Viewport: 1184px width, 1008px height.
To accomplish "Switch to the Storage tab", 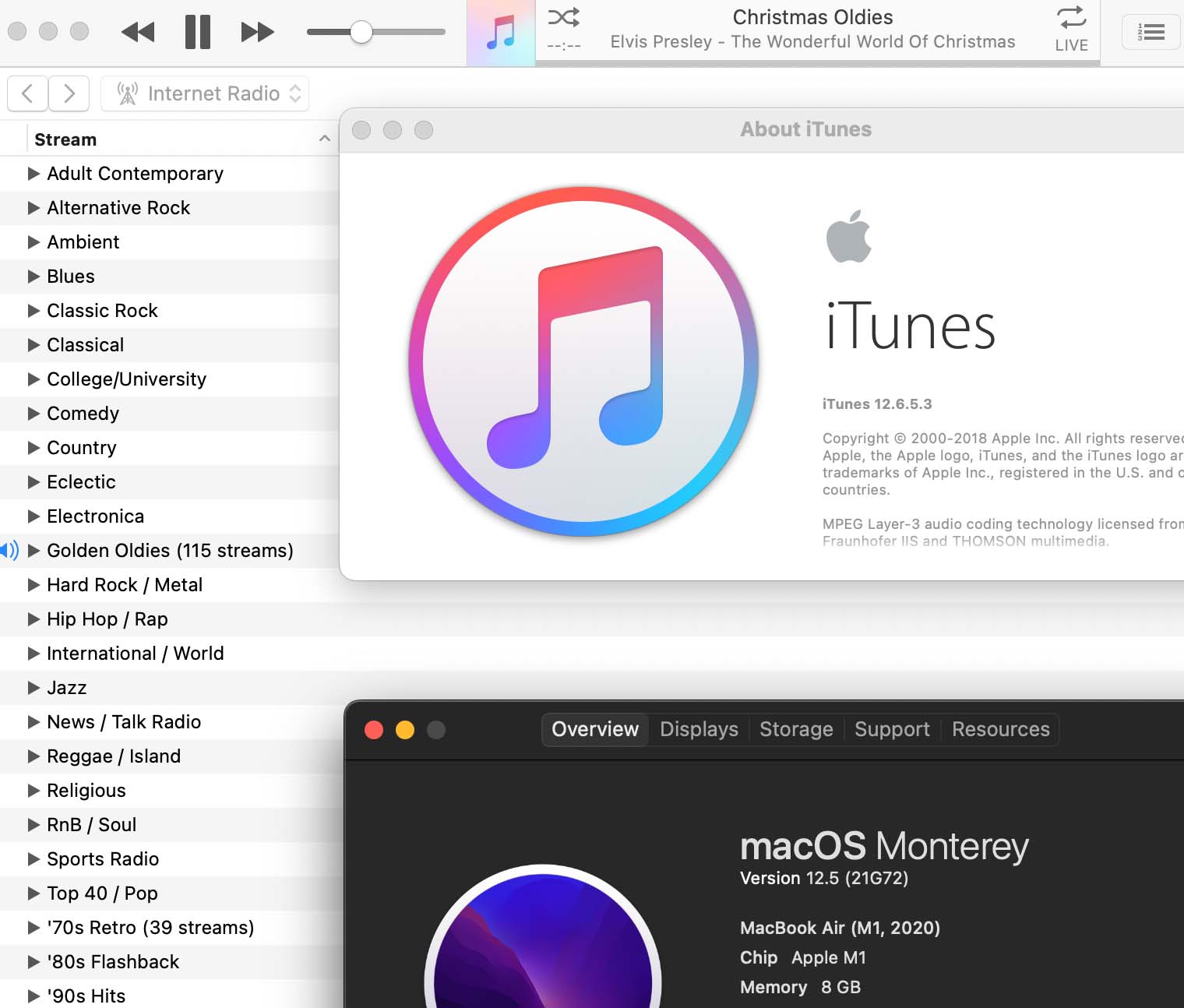I will point(796,729).
